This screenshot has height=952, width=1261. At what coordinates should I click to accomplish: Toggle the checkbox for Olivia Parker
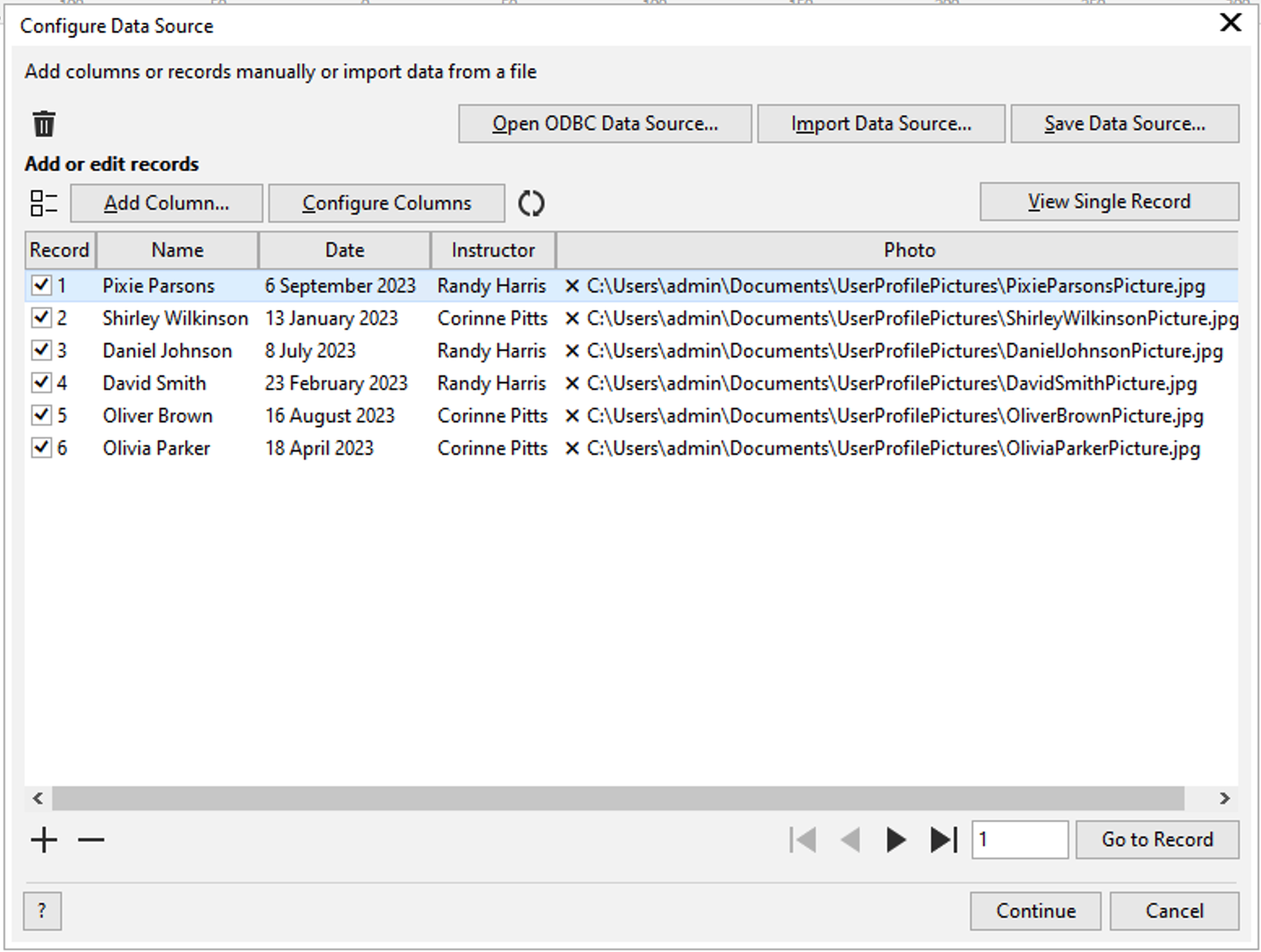pyautogui.click(x=43, y=448)
